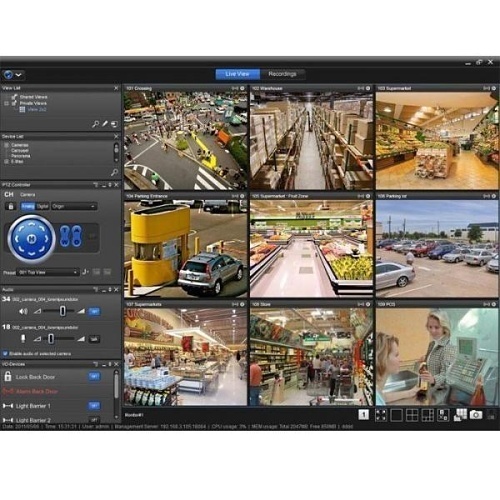Open the Origin dropdown in PTZ Controller

point(74,206)
